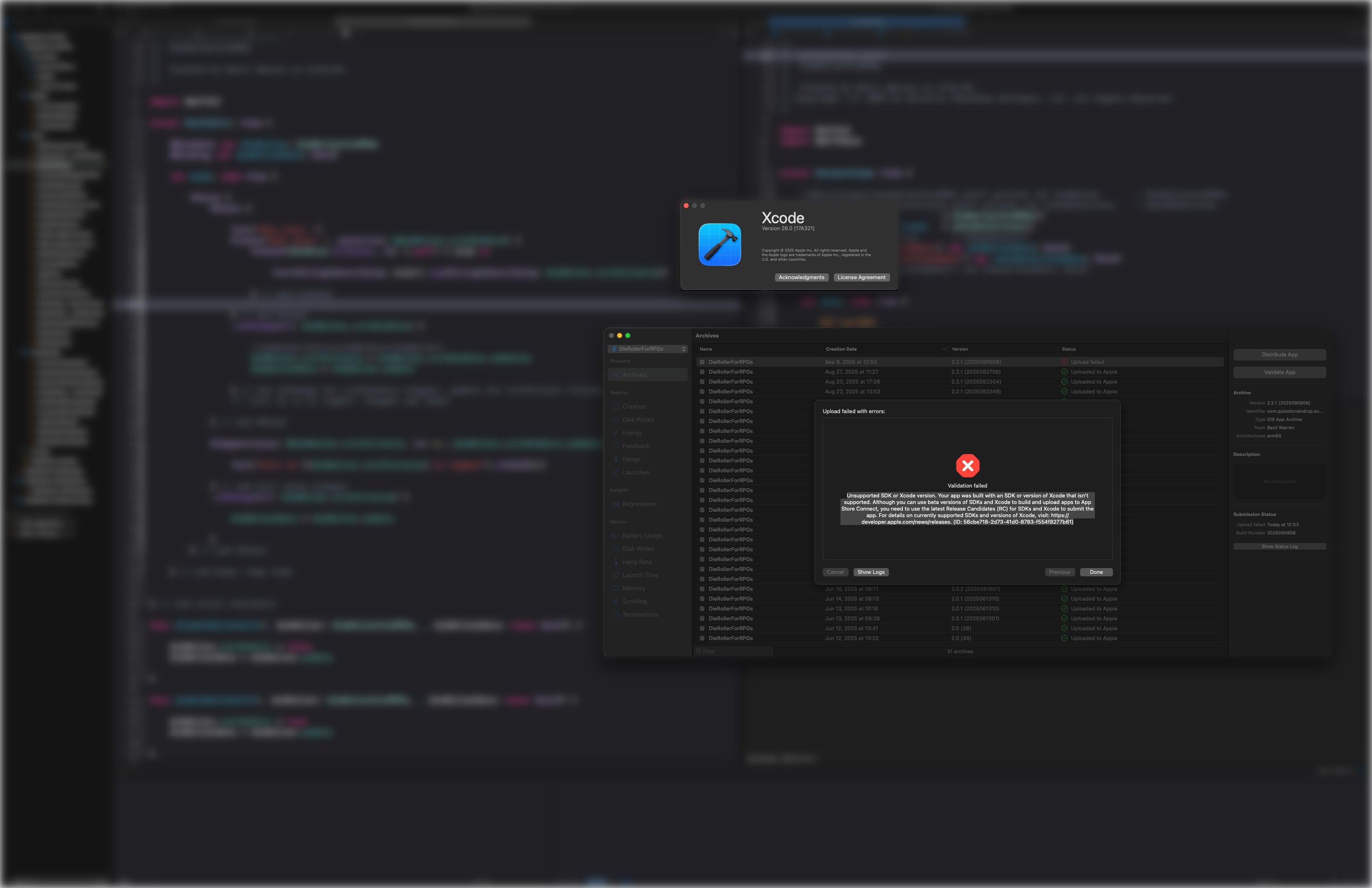1372x888 pixels.
Task: Open the DieRollerForRPGs product popup
Action: (x=648, y=349)
